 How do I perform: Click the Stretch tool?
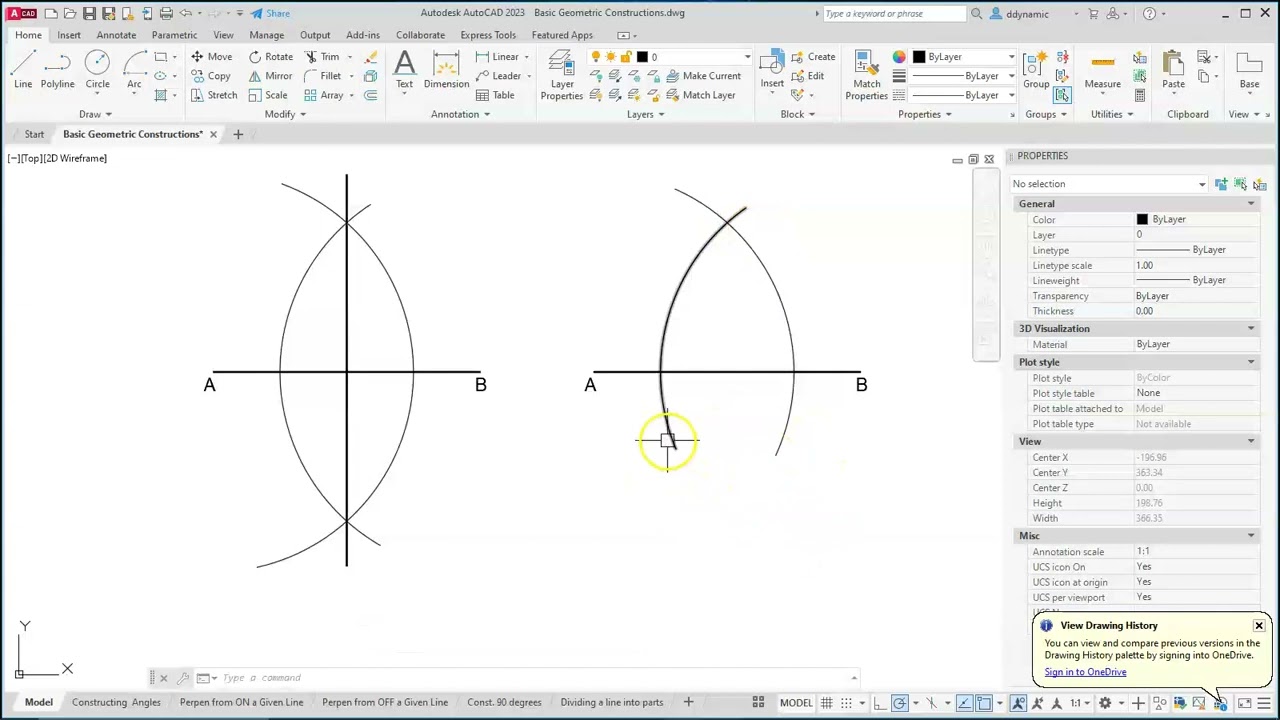click(214, 95)
